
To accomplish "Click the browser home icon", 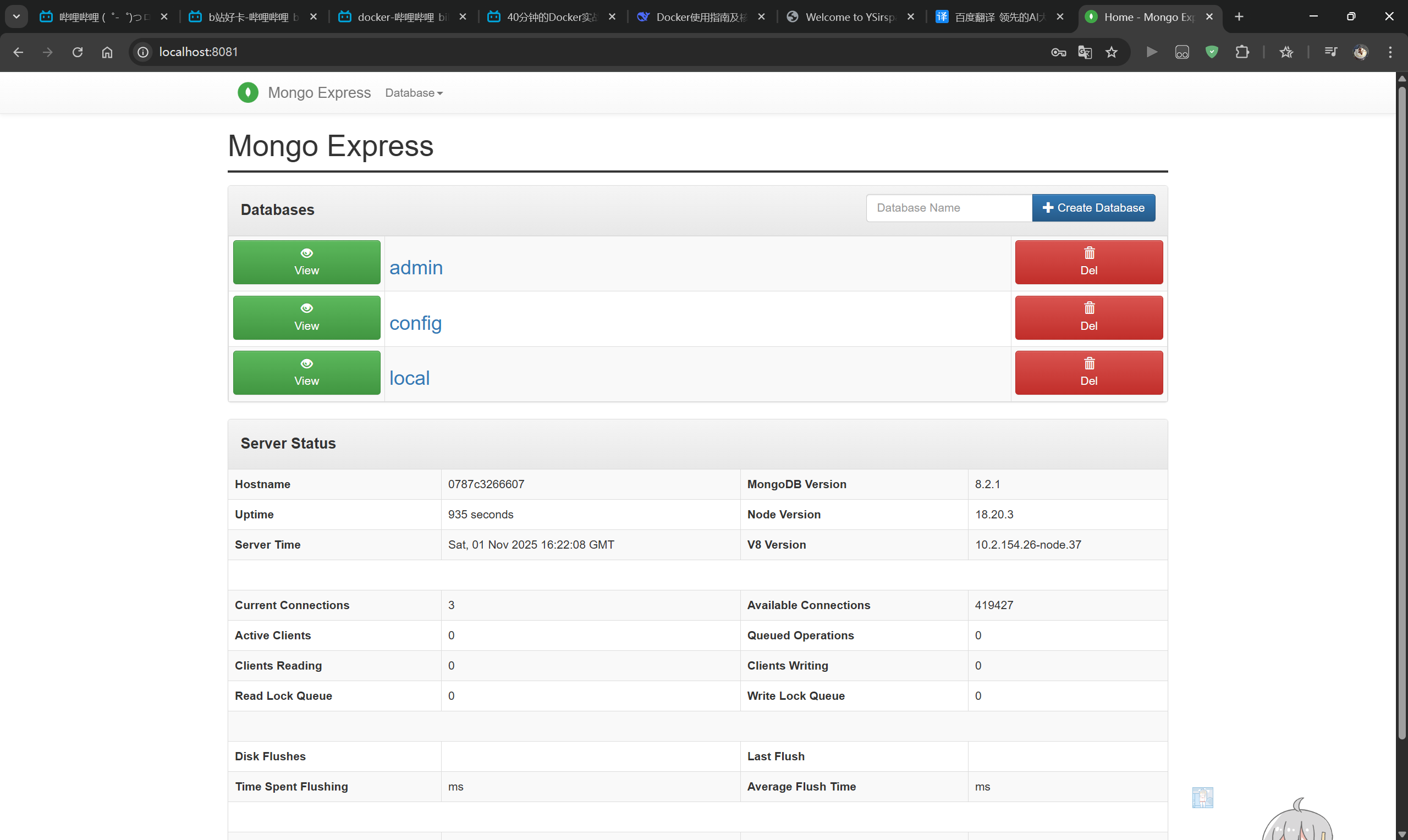I will click(x=107, y=52).
